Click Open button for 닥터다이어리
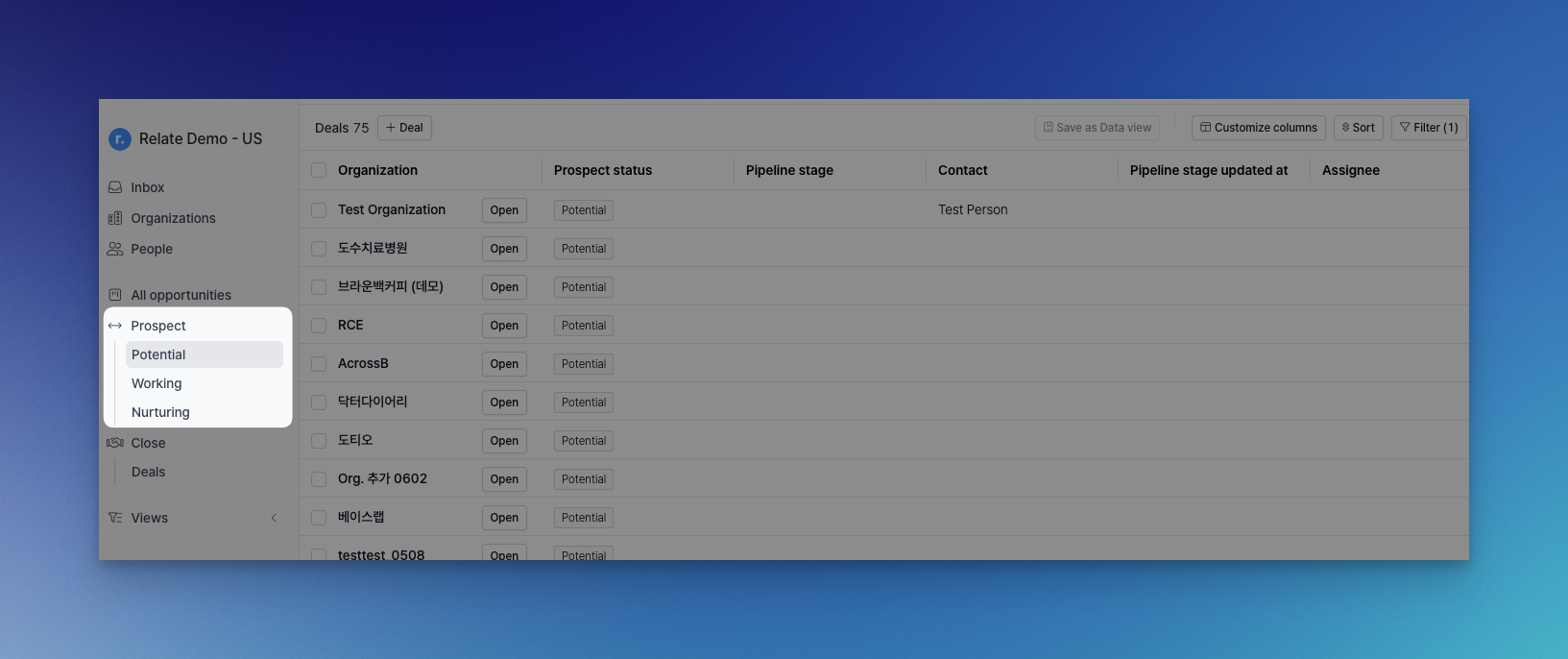1568x659 pixels. [504, 403]
